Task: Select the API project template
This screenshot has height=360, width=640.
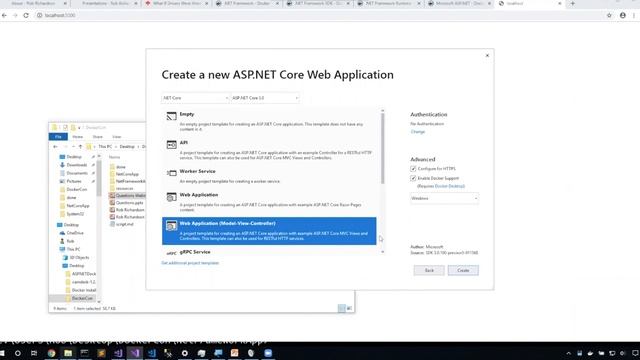Action: (269, 150)
